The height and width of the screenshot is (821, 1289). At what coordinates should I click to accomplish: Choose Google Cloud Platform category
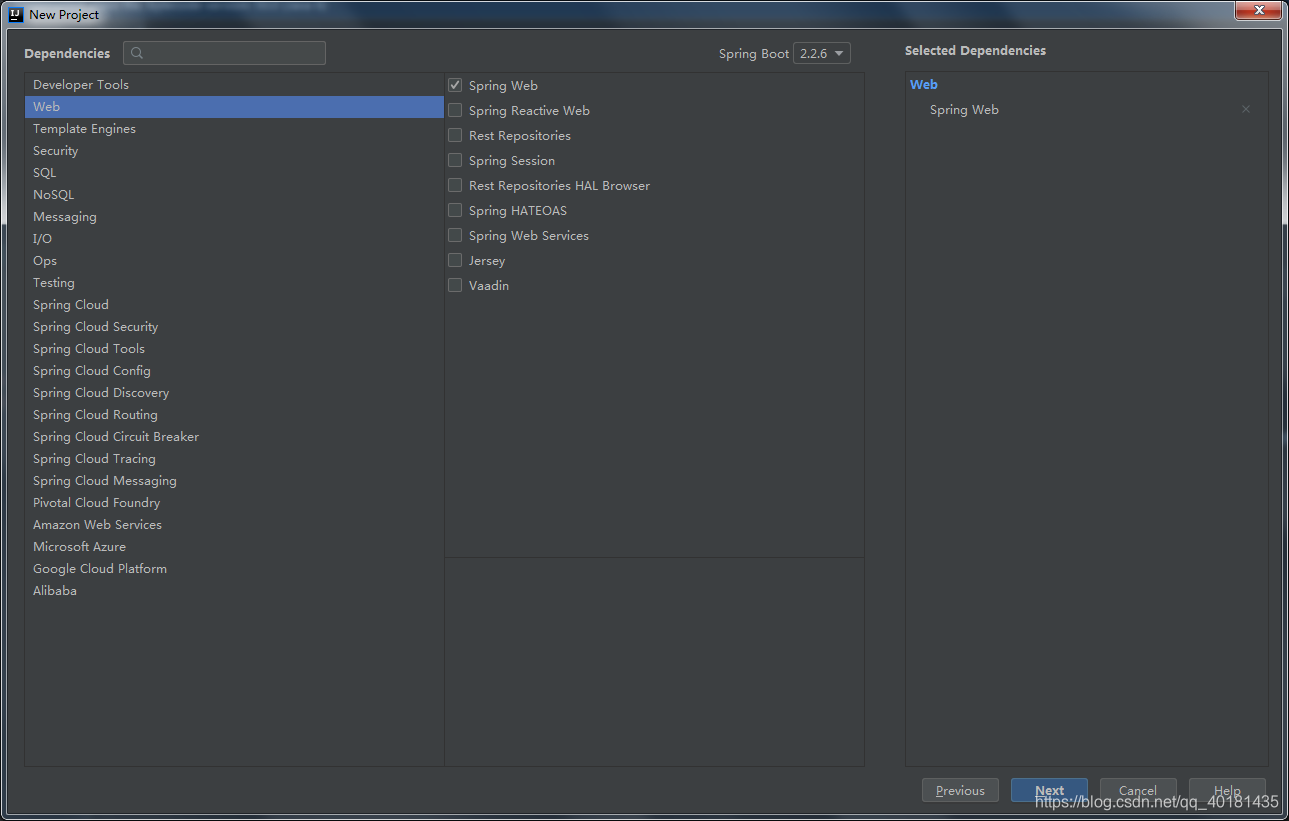(x=234, y=569)
